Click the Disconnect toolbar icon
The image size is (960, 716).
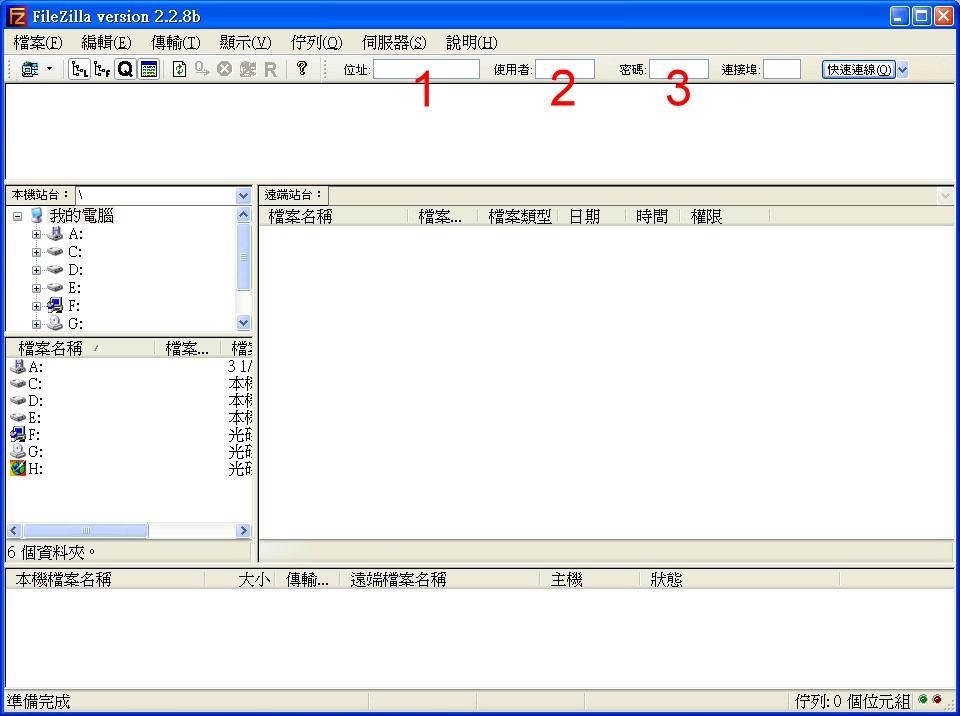click(x=247, y=69)
